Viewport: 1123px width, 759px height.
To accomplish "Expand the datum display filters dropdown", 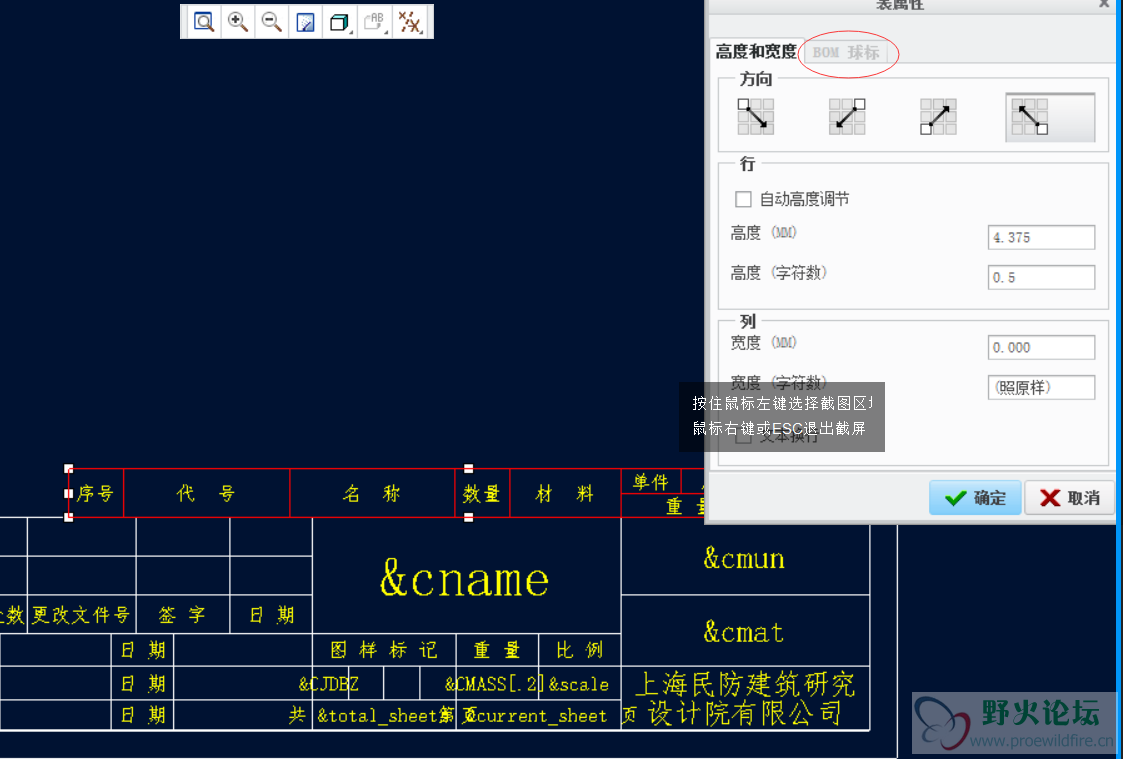I will pos(409,22).
